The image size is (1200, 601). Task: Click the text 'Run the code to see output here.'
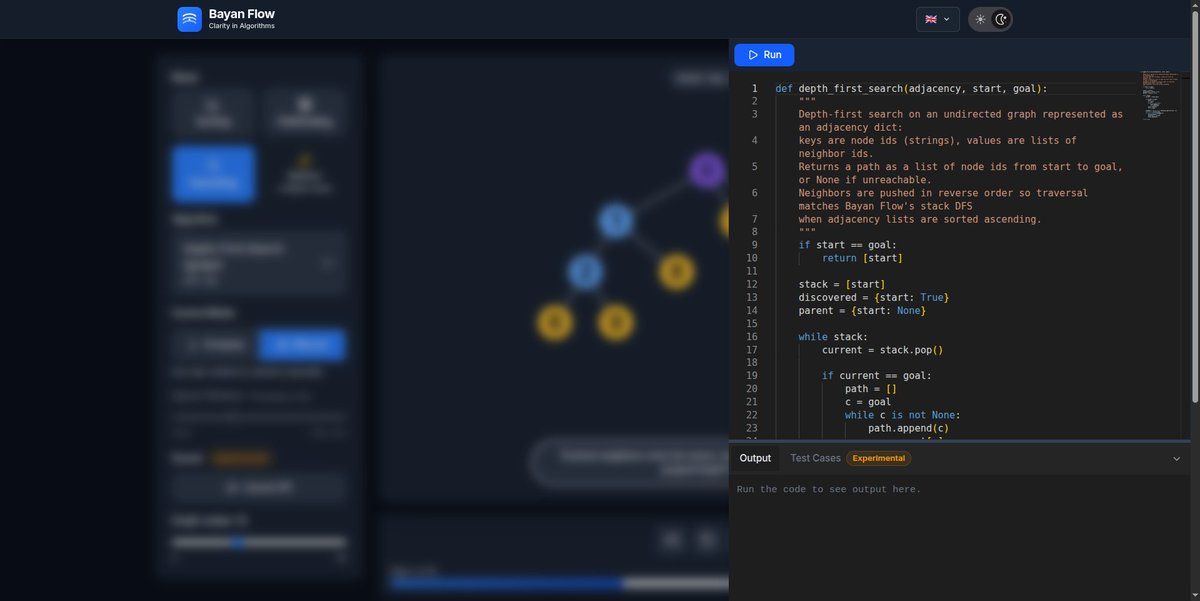[x=829, y=489]
